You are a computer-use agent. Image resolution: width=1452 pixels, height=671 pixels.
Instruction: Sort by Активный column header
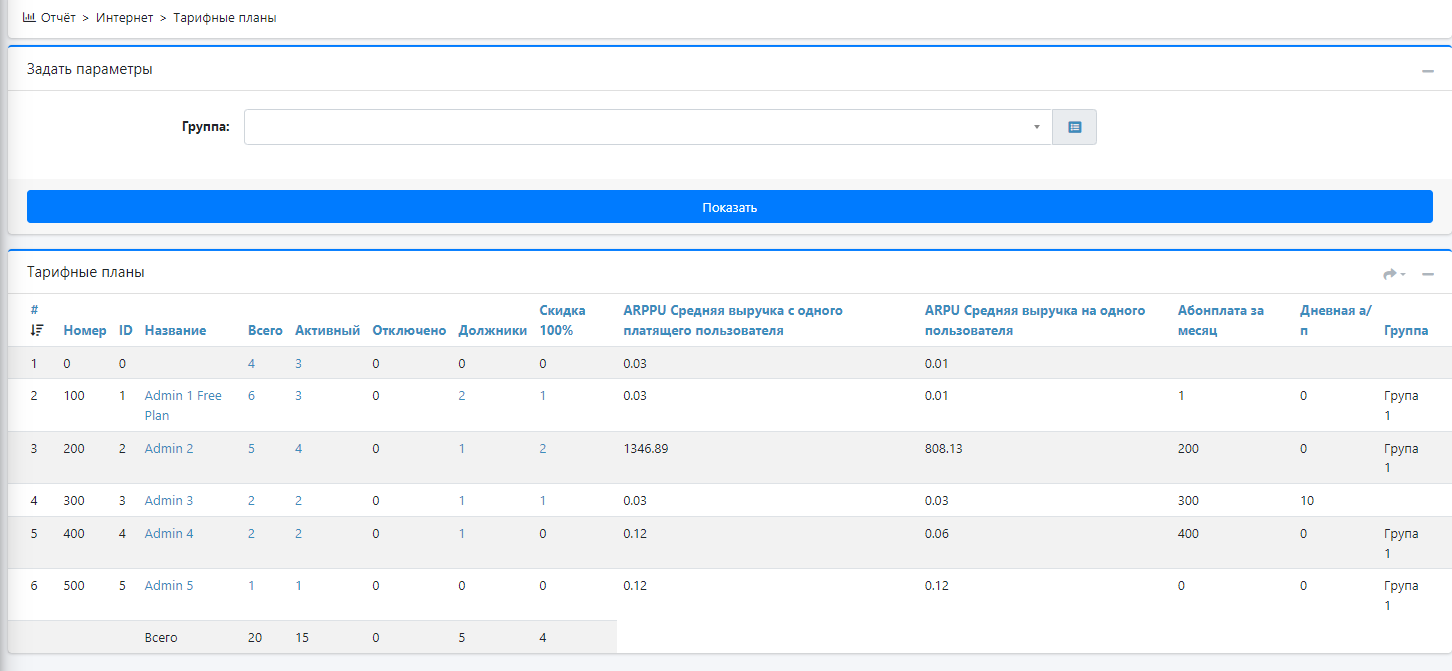tap(327, 330)
